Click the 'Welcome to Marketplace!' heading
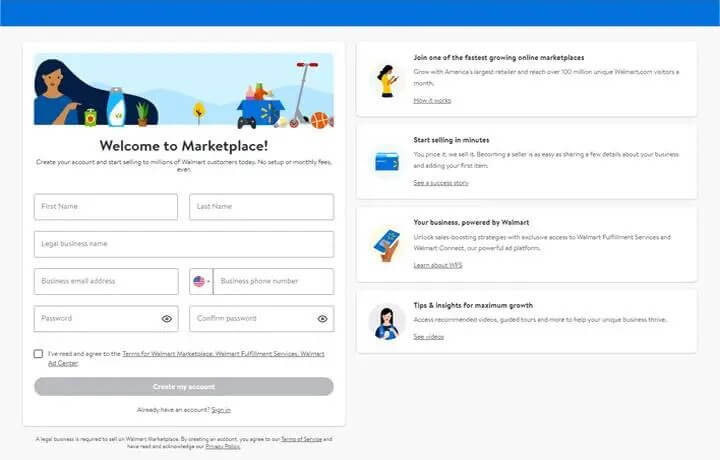The height and width of the screenshot is (460, 720). pos(184,146)
